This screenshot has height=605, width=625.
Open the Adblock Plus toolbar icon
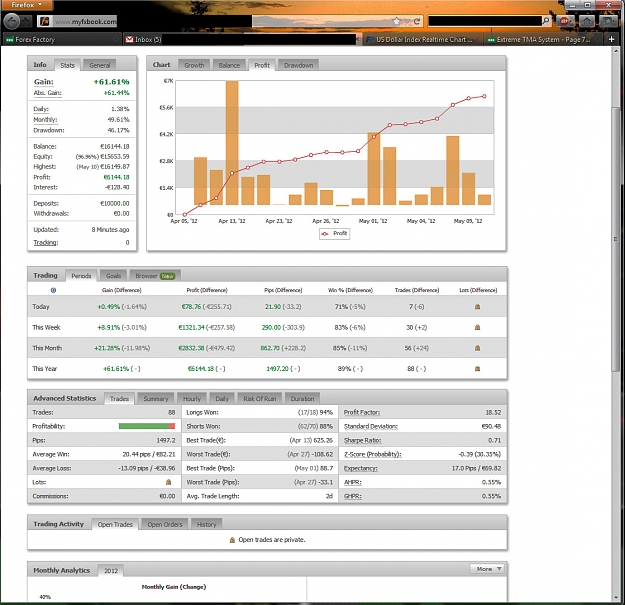565,21
